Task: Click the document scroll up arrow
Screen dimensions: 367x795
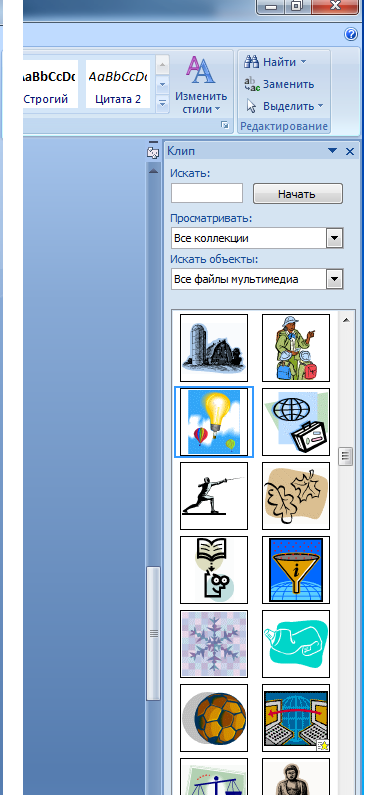Action: [x=153, y=171]
